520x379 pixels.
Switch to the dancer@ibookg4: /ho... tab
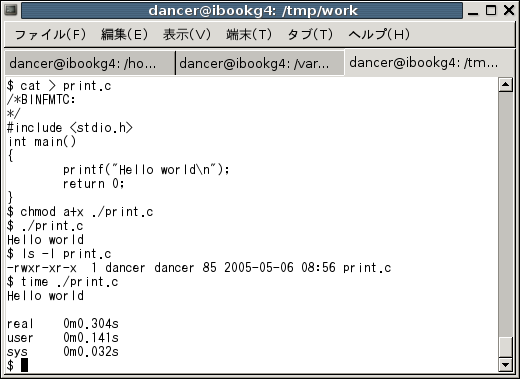[90, 63]
